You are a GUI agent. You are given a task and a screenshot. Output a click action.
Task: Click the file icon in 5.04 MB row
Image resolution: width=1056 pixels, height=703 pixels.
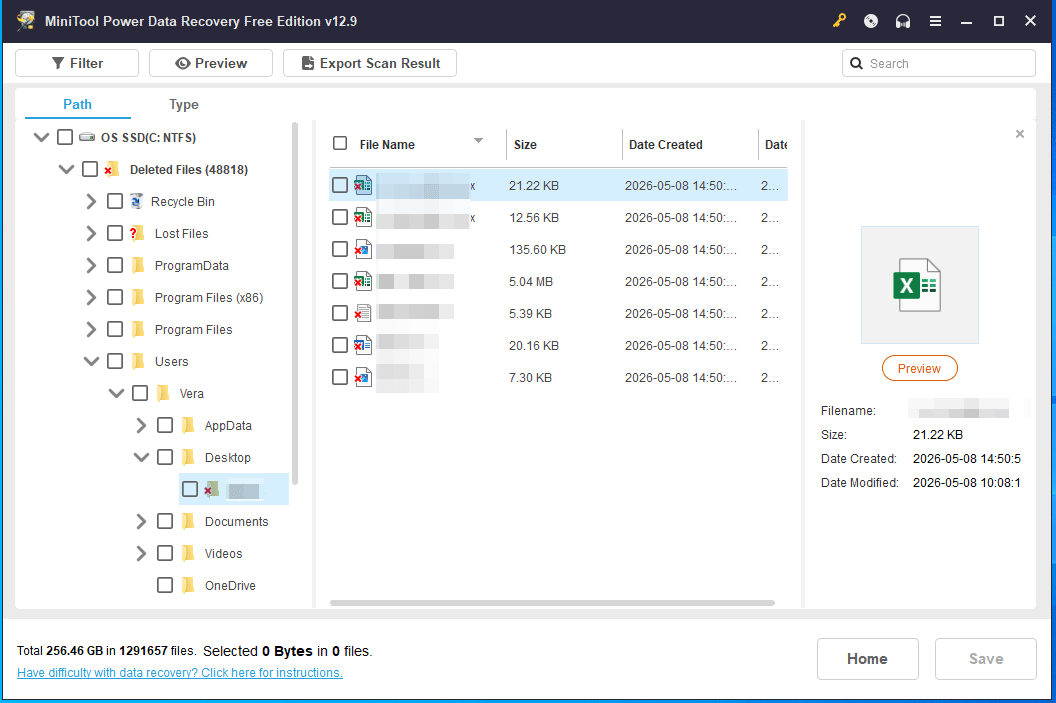[363, 281]
